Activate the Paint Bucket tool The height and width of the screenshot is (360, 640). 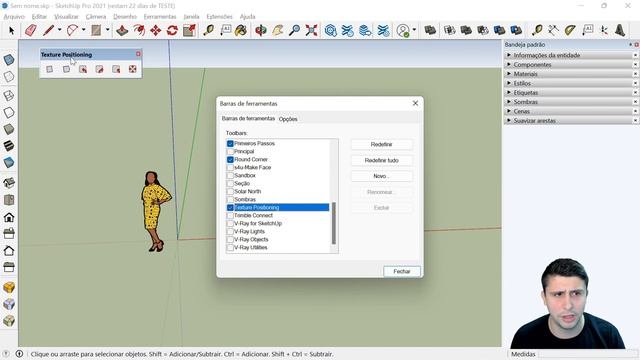click(241, 31)
